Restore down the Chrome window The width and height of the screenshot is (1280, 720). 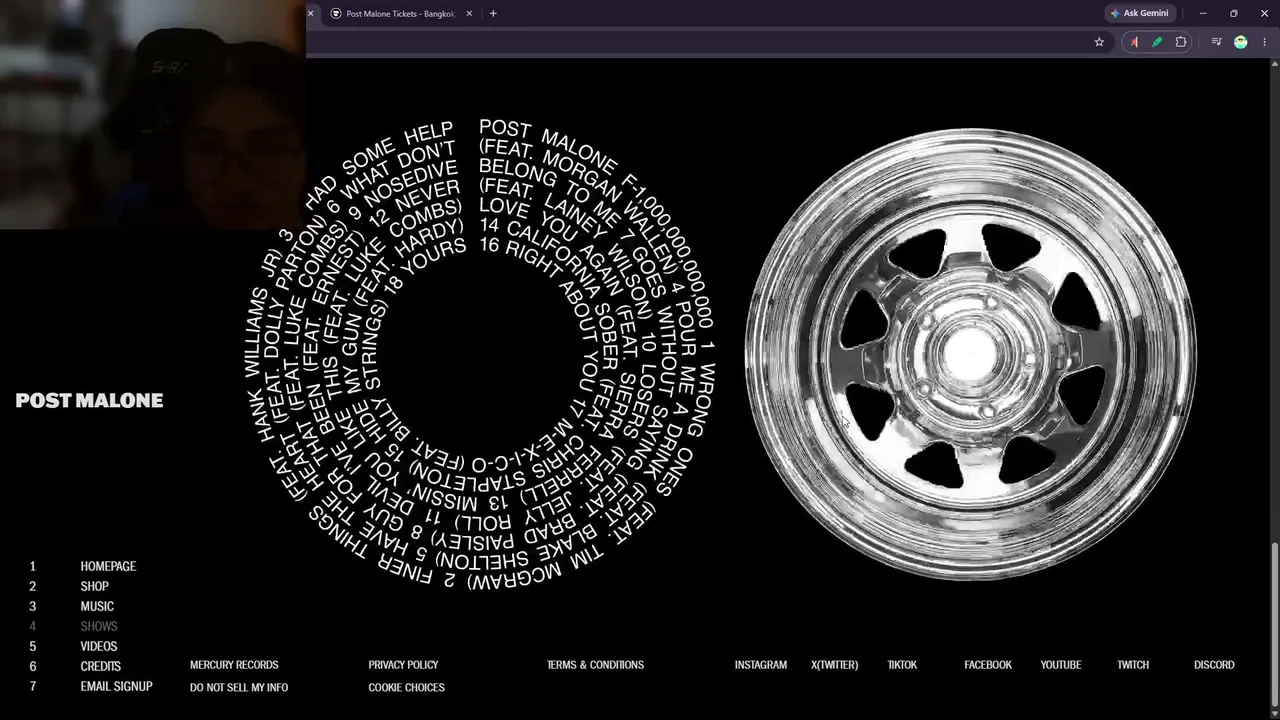1233,13
